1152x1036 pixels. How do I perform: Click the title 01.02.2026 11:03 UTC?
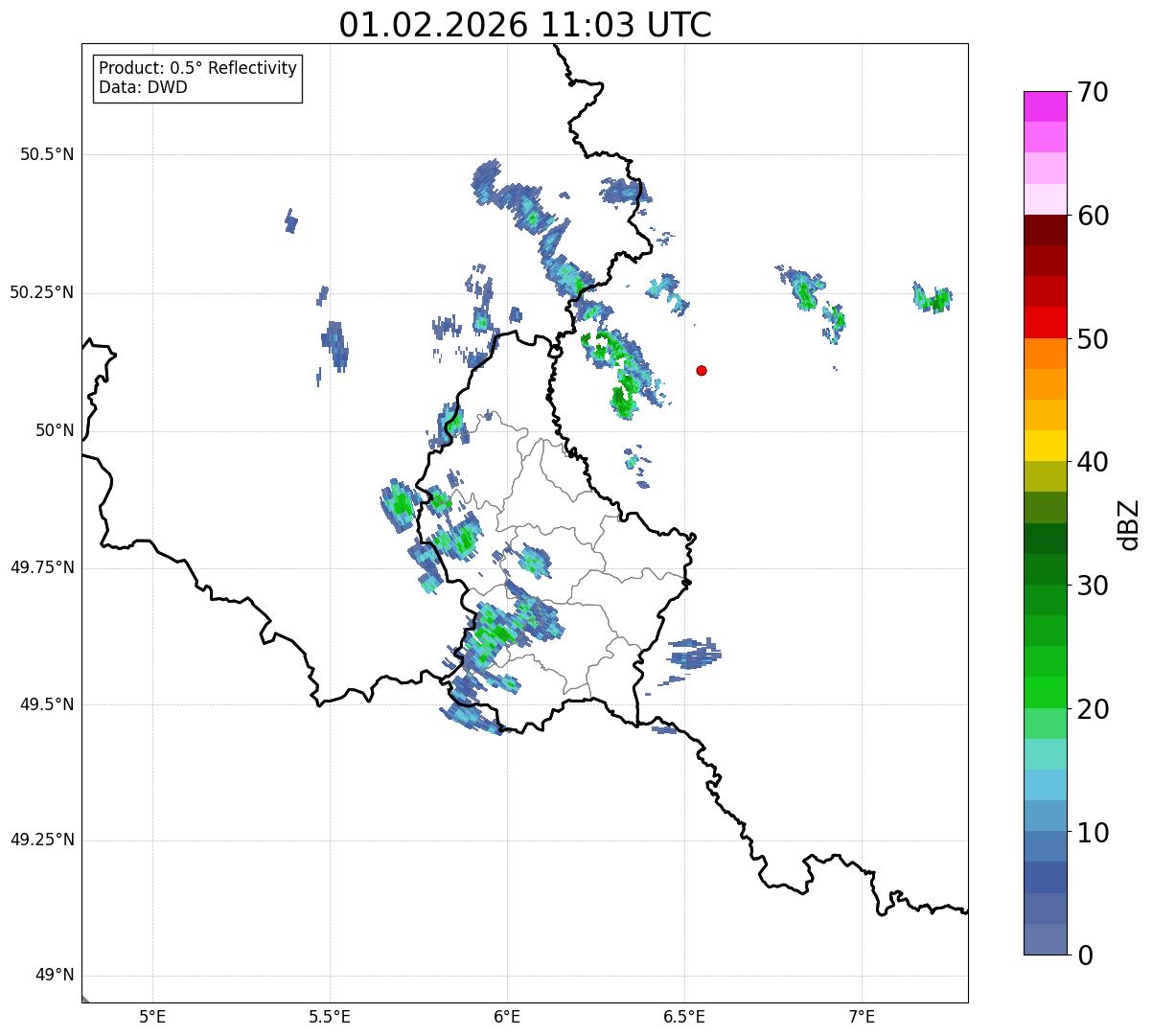[525, 25]
